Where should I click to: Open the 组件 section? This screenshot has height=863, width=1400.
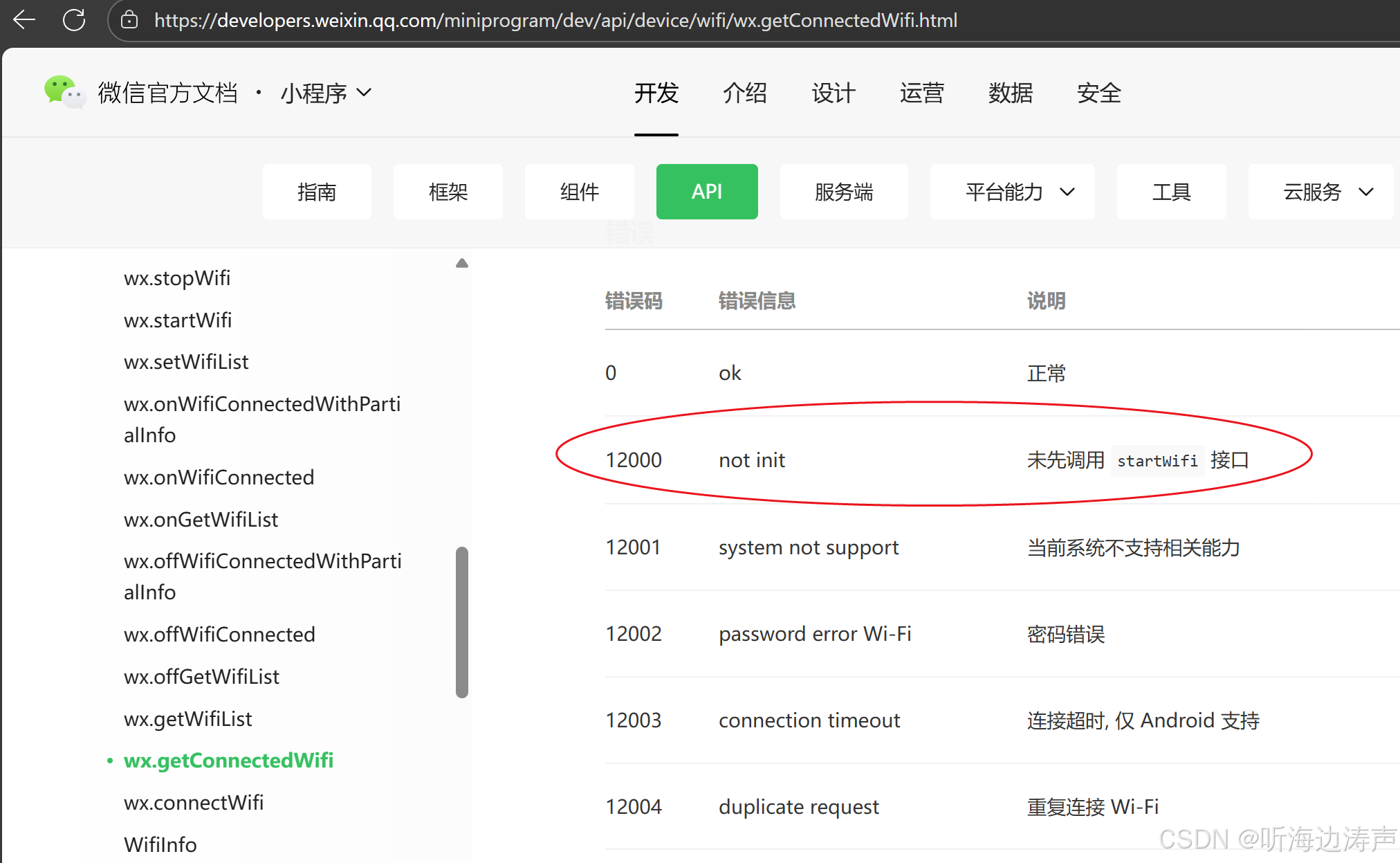580,192
